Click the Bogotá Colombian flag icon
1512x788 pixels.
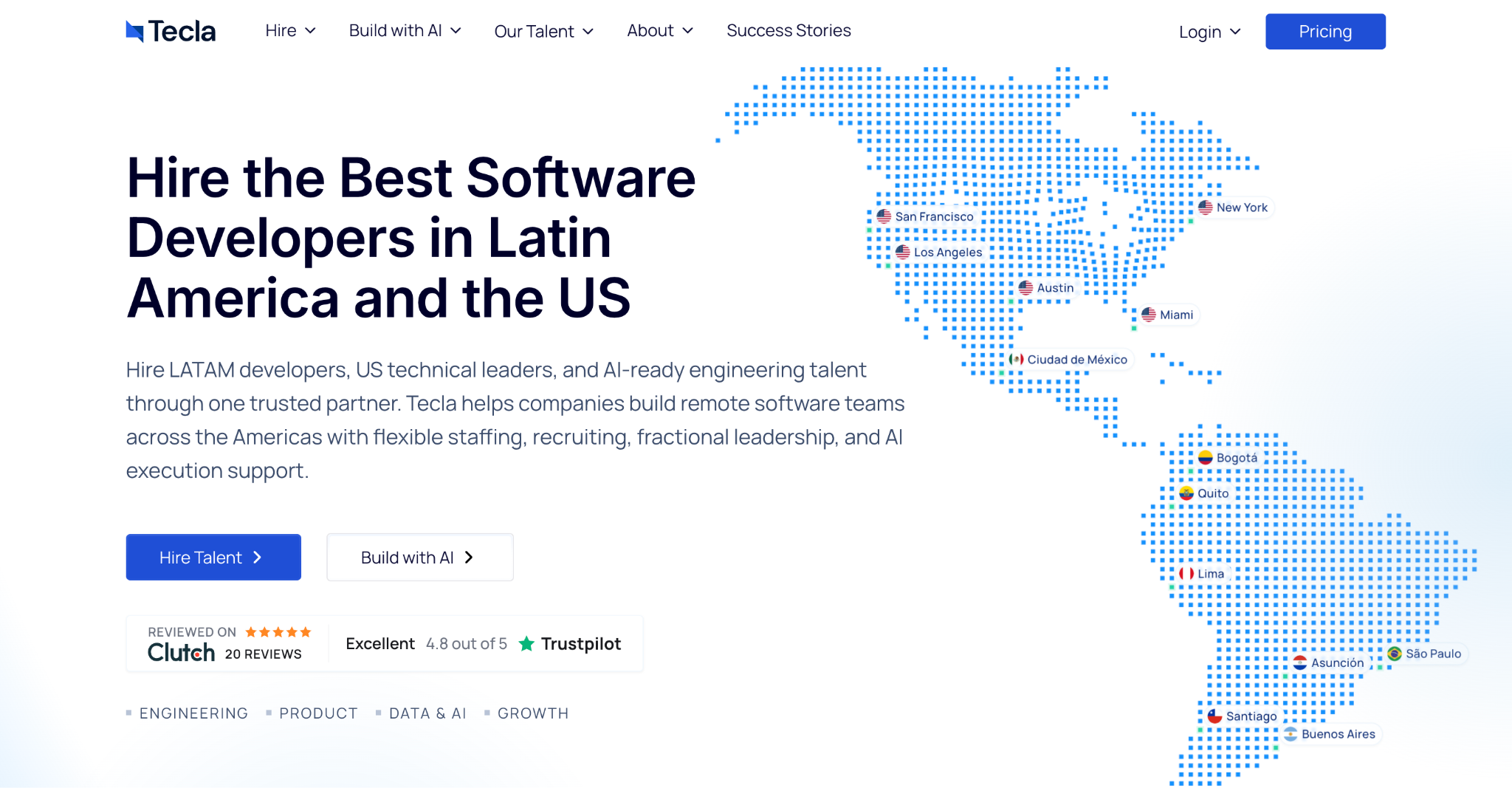pos(1206,458)
